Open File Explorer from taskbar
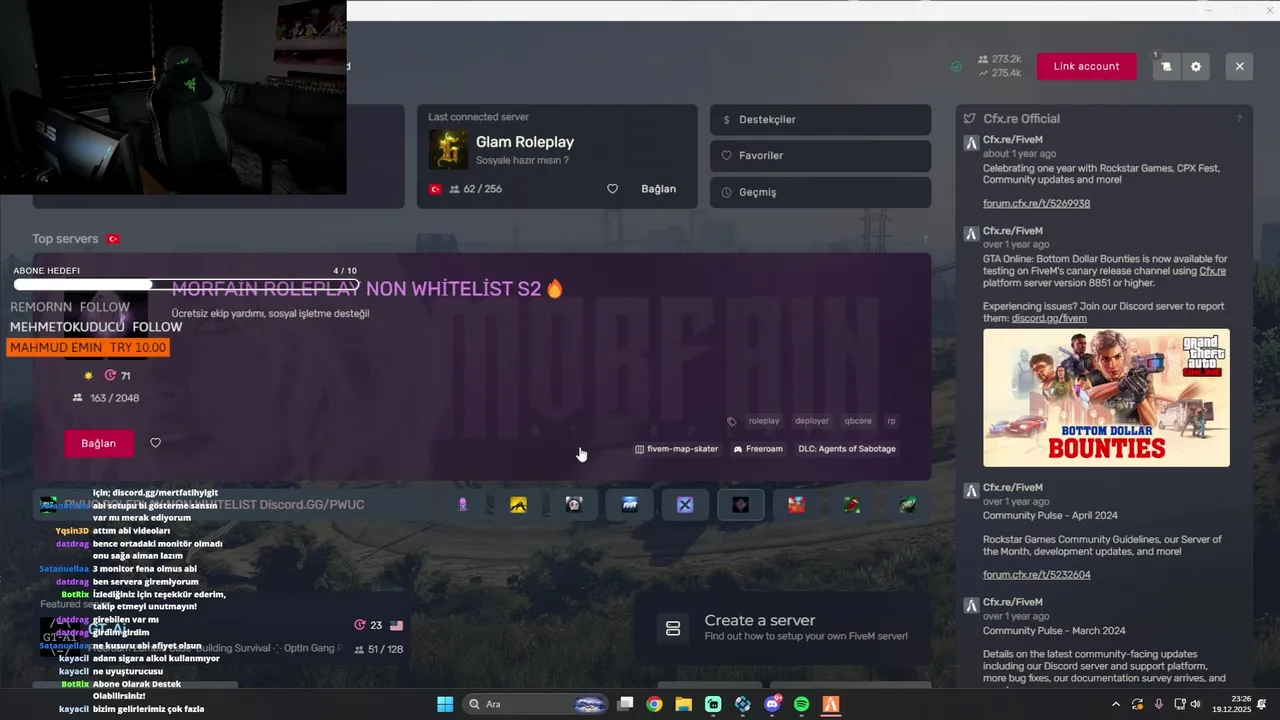Image resolution: width=1280 pixels, height=720 pixels. click(683, 704)
